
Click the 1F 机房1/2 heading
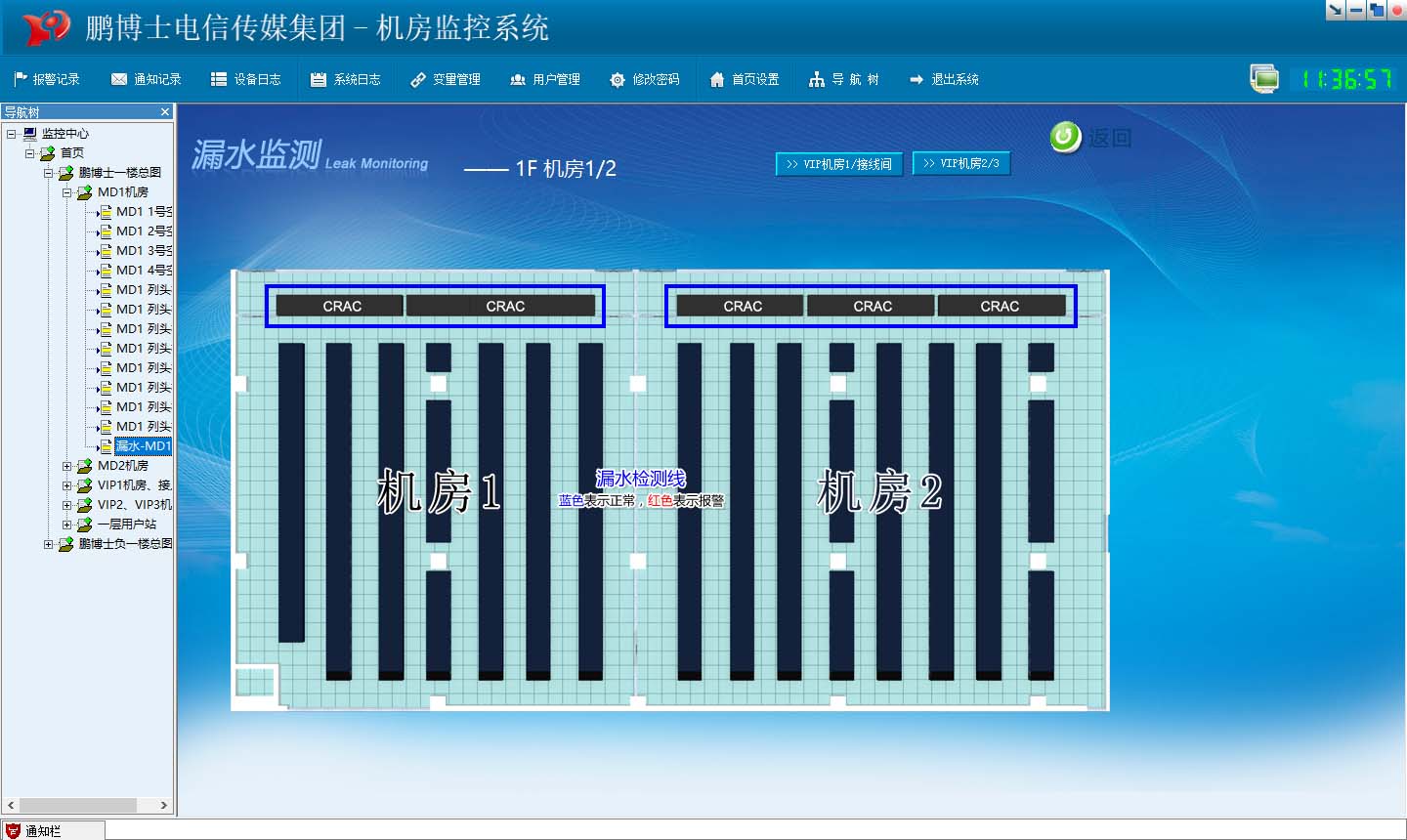point(566,169)
